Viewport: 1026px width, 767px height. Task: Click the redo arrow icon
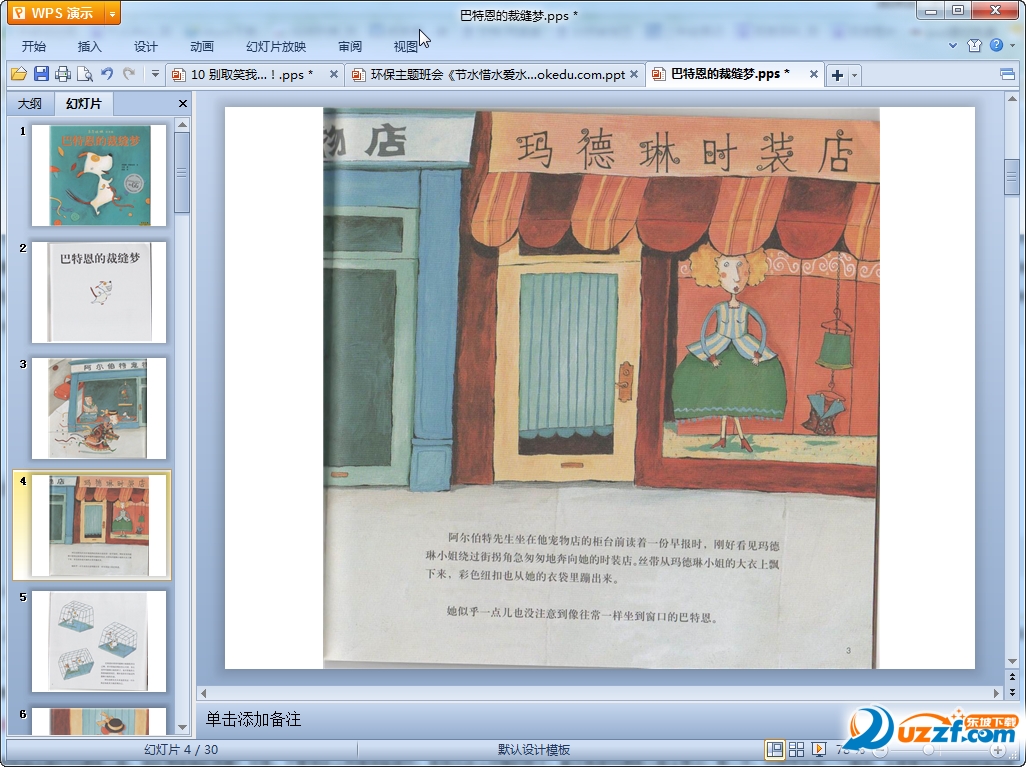(x=129, y=74)
